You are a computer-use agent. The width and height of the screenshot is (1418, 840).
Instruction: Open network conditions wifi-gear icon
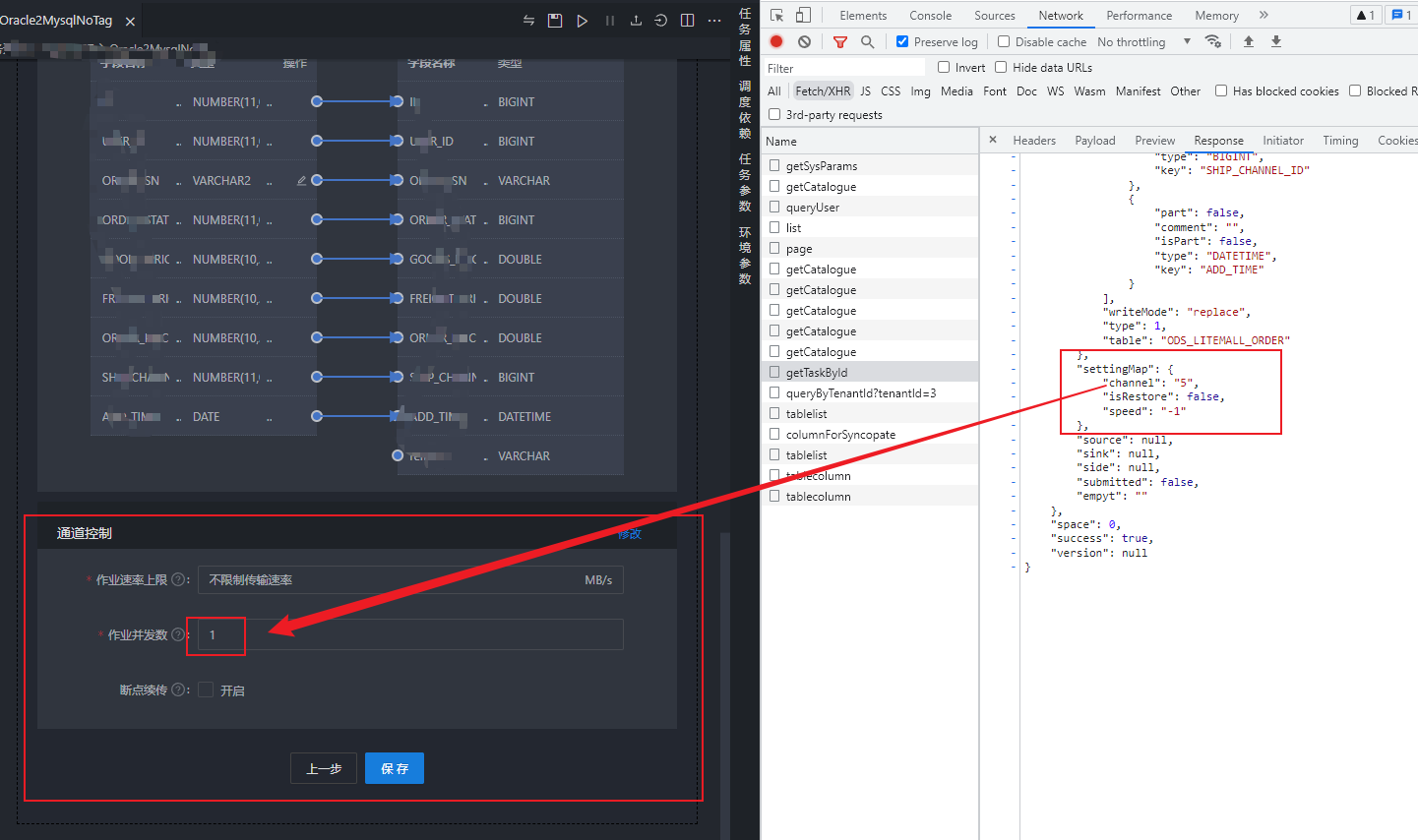(1212, 41)
